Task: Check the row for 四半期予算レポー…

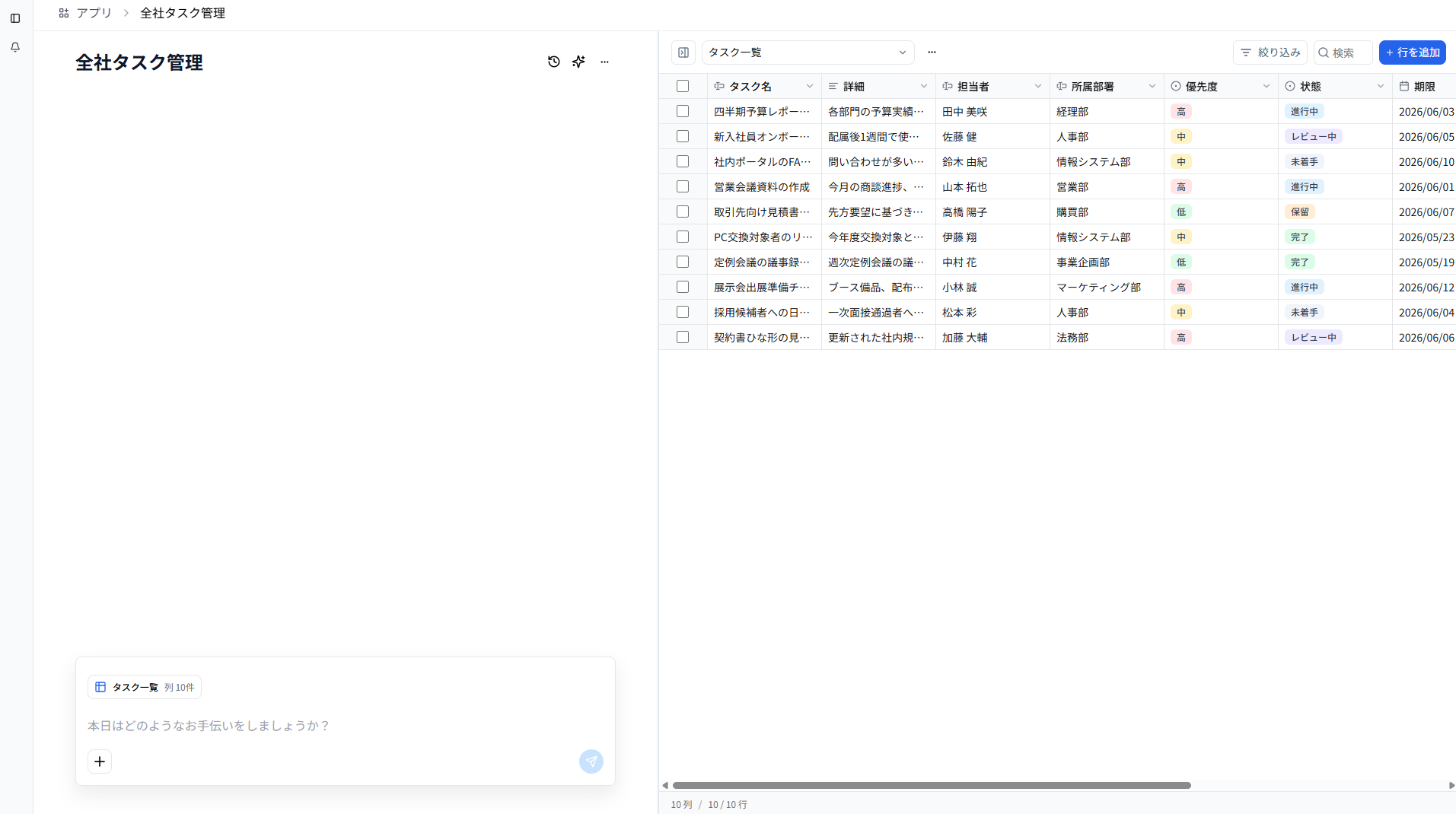Action: pyautogui.click(x=683, y=111)
